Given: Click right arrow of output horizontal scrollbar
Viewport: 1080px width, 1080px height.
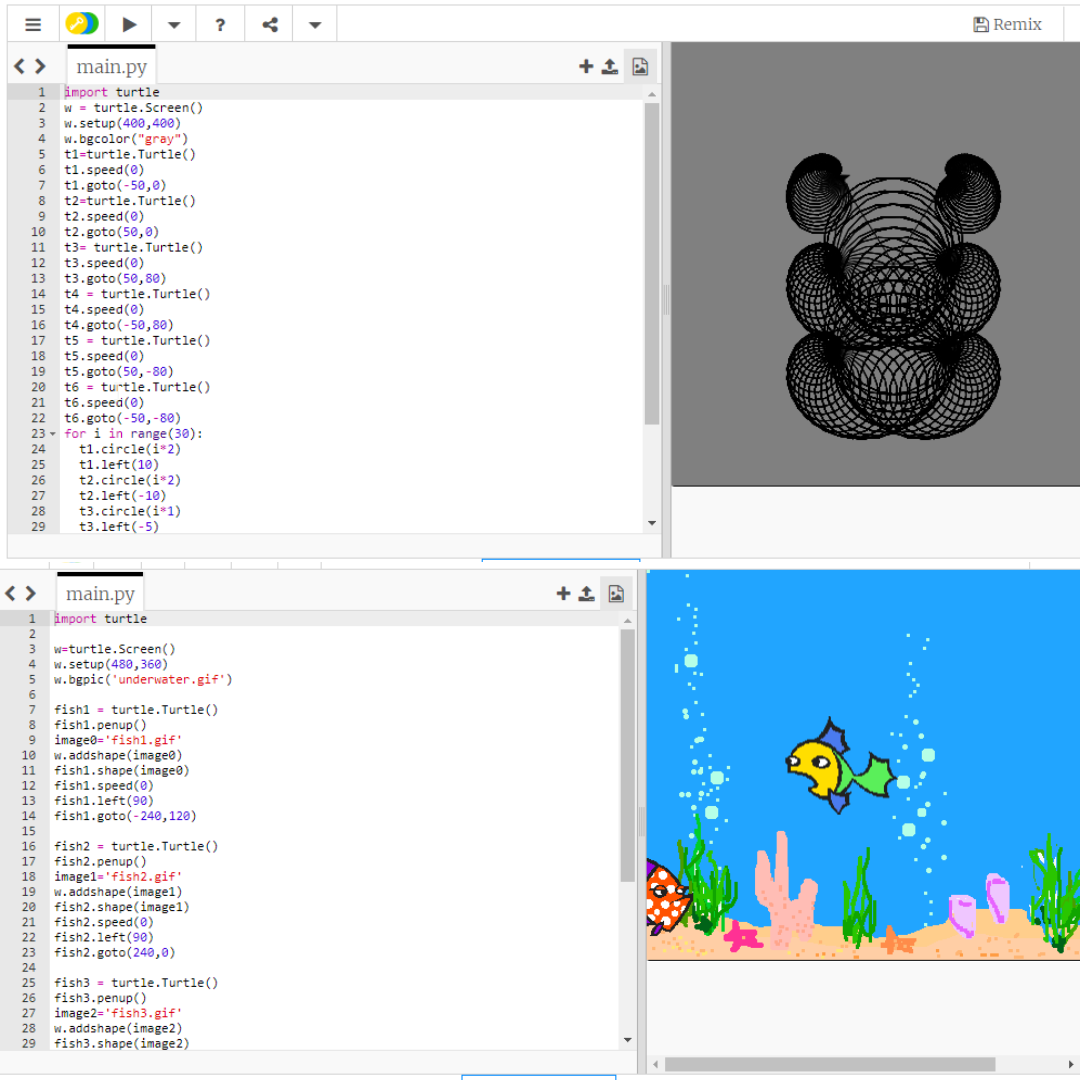Looking at the screenshot, I should (x=1071, y=1064).
